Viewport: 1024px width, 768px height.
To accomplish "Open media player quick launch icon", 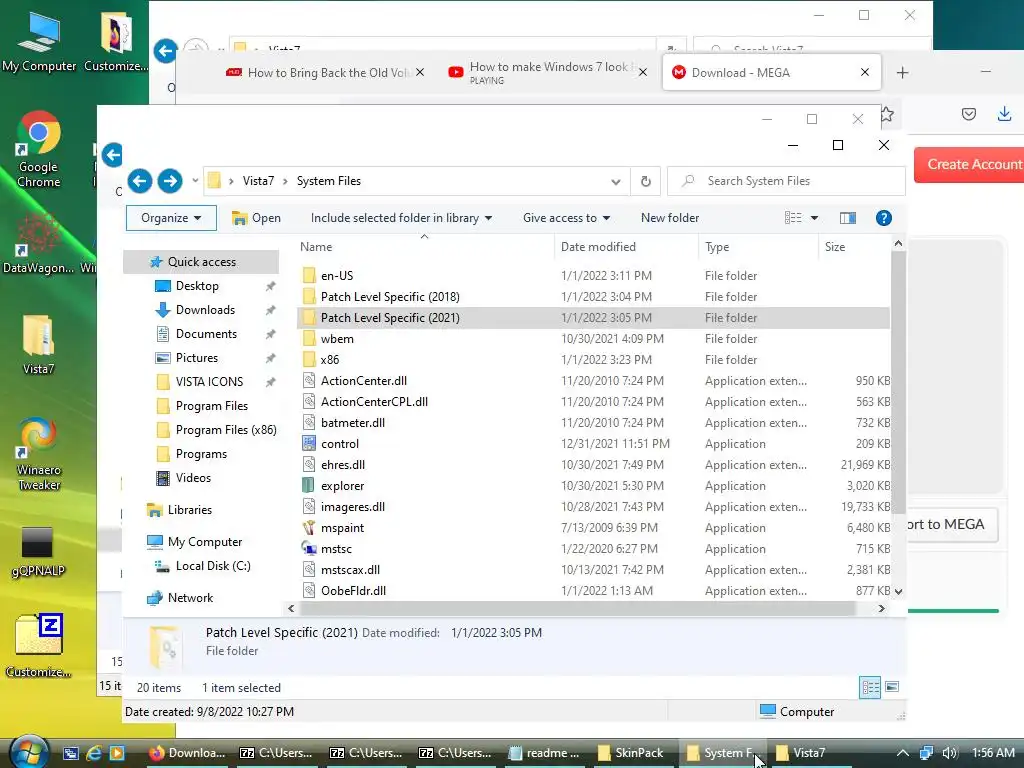I will pyautogui.click(x=117, y=753).
